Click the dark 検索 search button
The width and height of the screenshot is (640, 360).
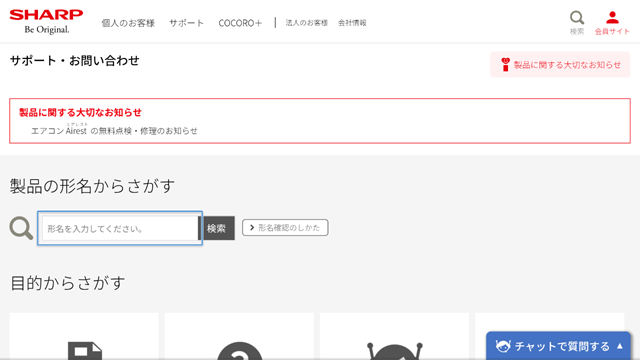pyautogui.click(x=216, y=228)
